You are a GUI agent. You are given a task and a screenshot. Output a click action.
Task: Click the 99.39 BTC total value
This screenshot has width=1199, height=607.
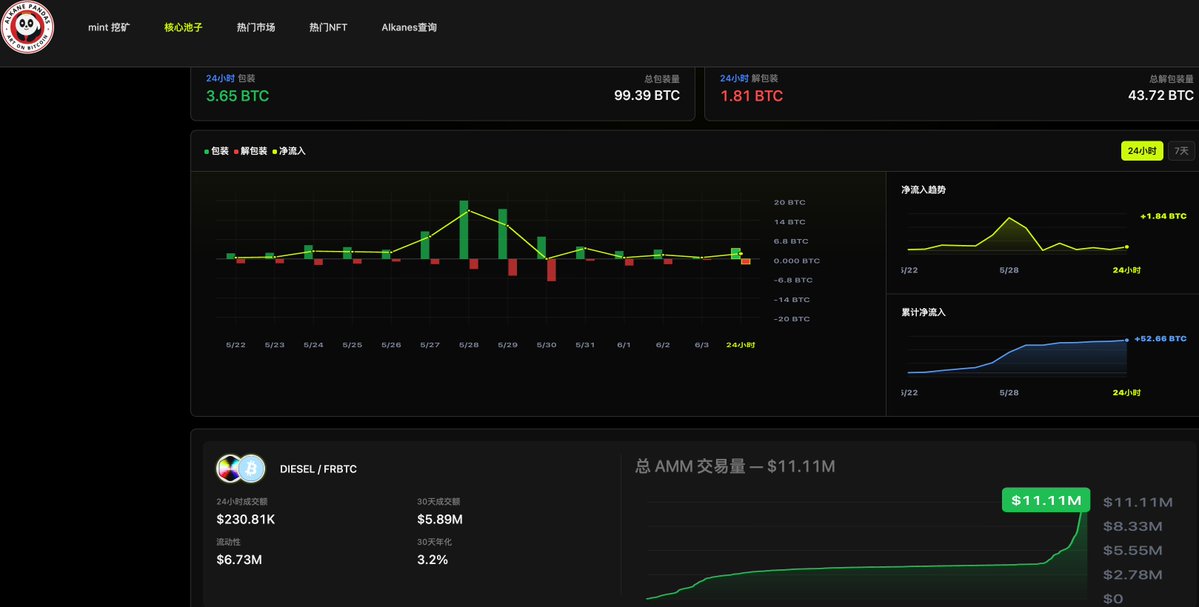point(647,96)
